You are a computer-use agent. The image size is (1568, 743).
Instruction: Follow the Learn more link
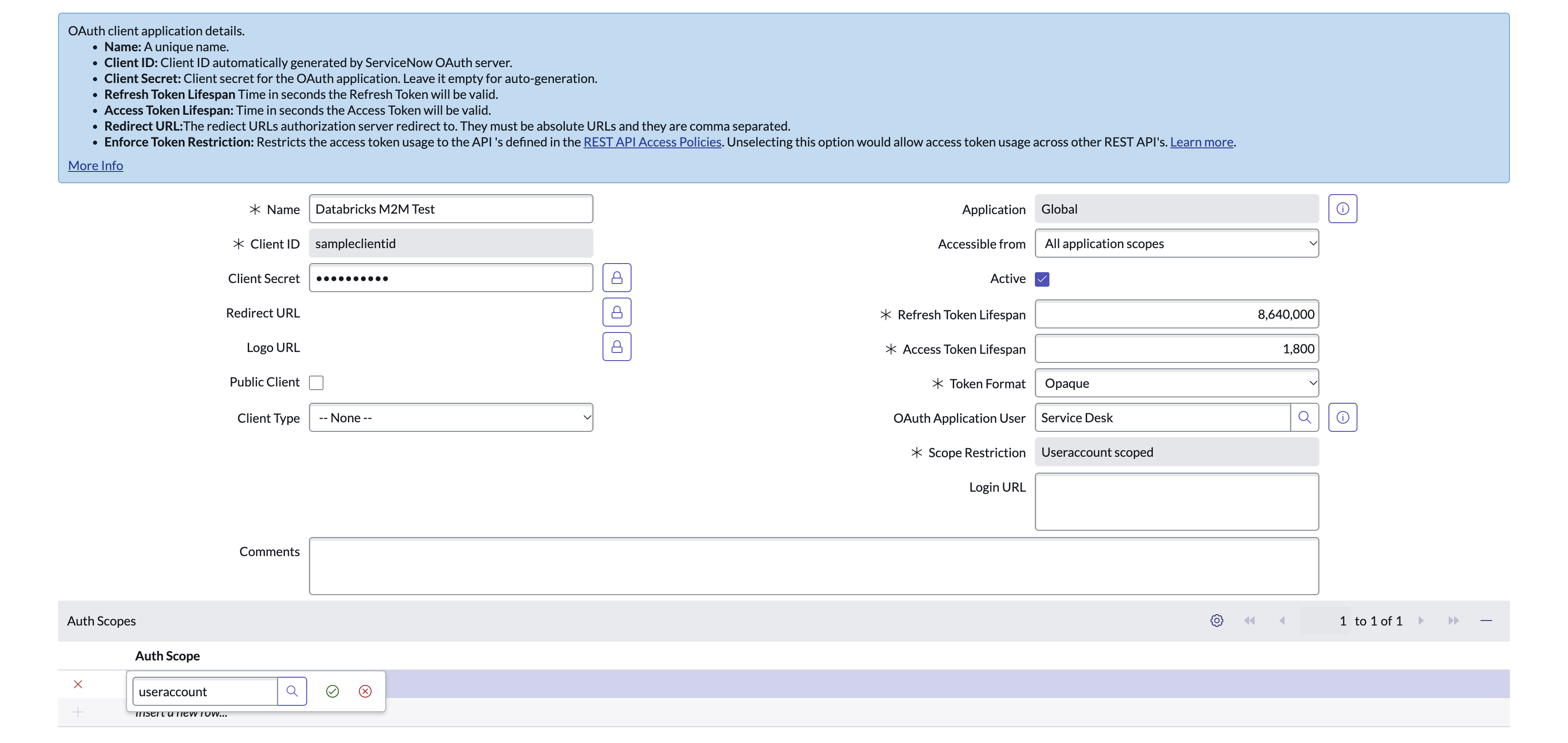(x=1201, y=142)
